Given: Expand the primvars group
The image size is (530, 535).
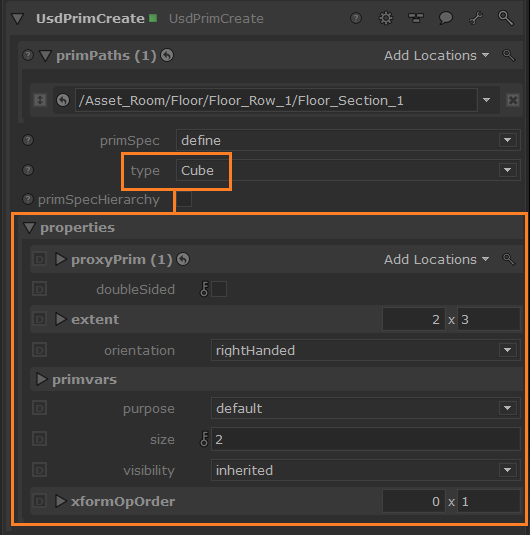Looking at the screenshot, I should [x=42, y=379].
